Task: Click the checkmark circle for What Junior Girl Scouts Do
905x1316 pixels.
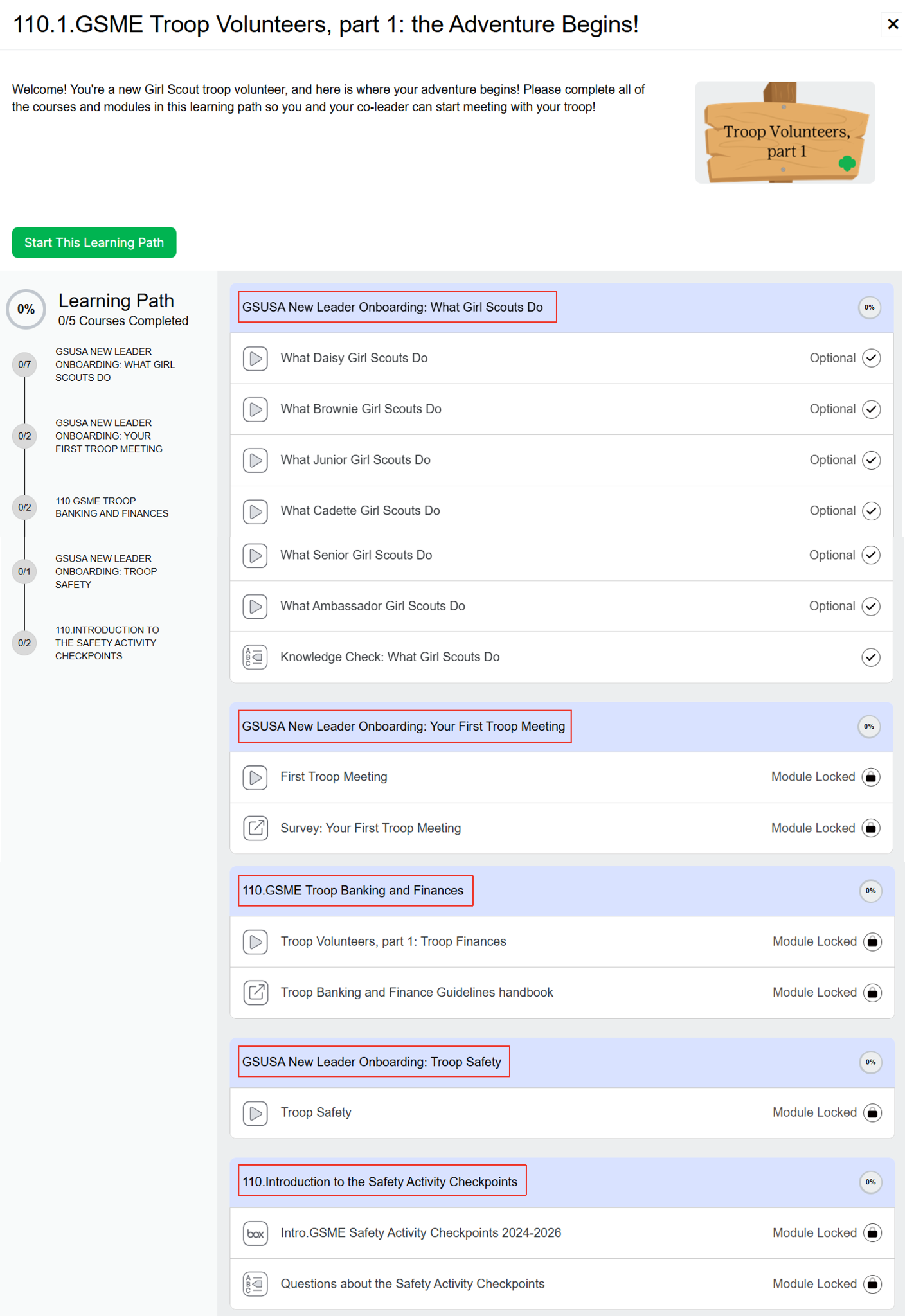Action: point(871,460)
